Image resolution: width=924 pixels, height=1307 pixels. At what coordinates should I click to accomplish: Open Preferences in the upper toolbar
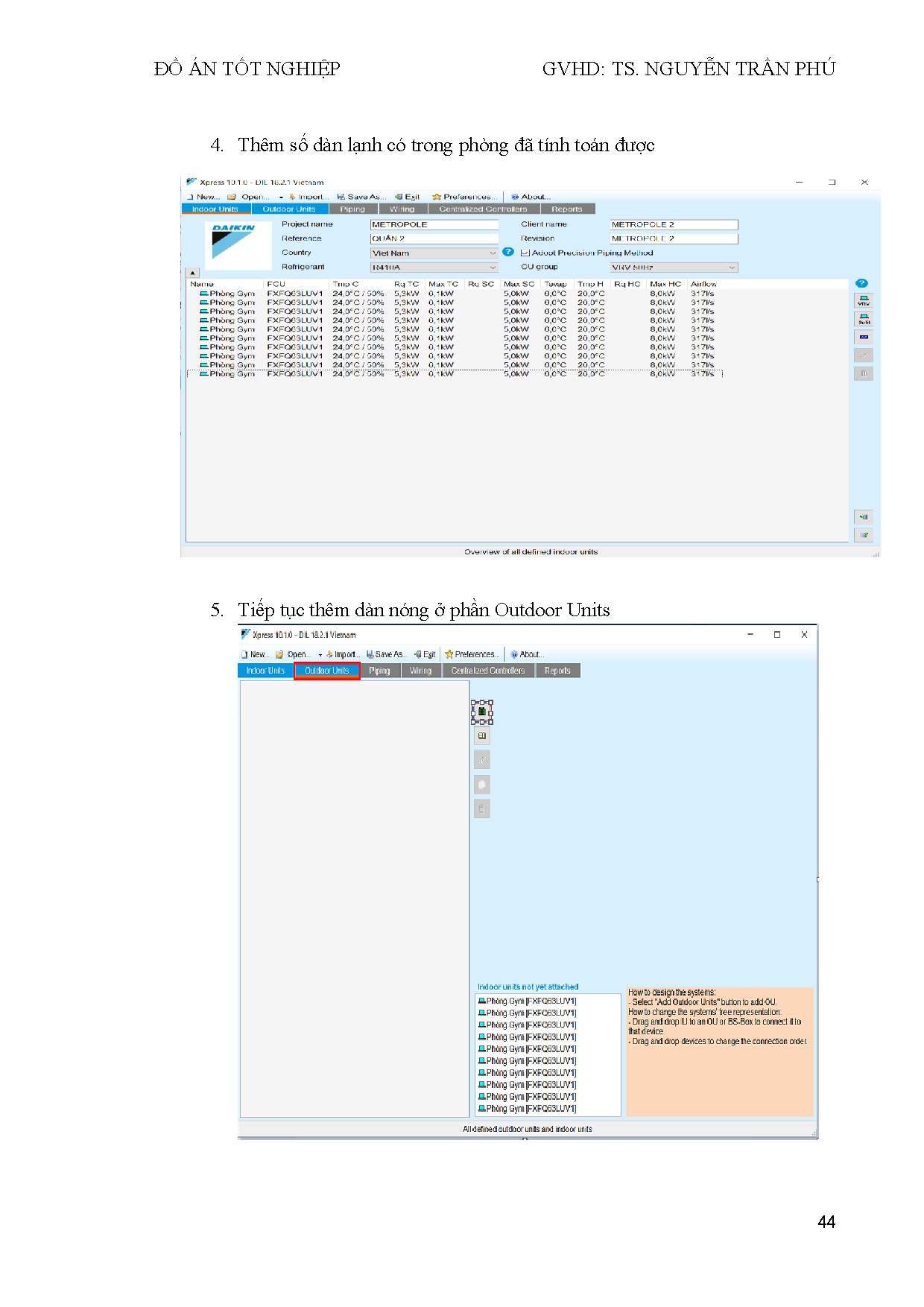point(465,197)
